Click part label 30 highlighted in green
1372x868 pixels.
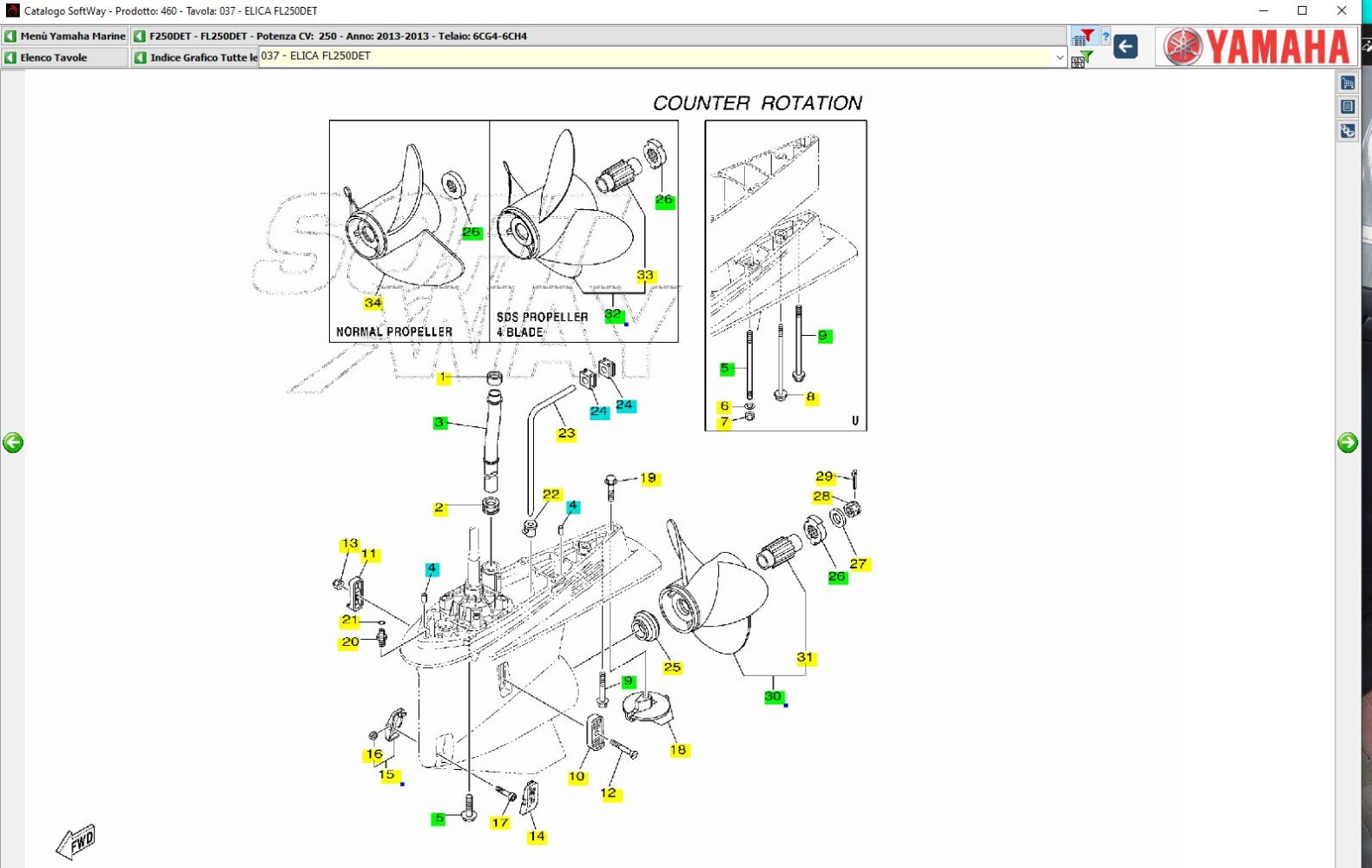tap(774, 697)
